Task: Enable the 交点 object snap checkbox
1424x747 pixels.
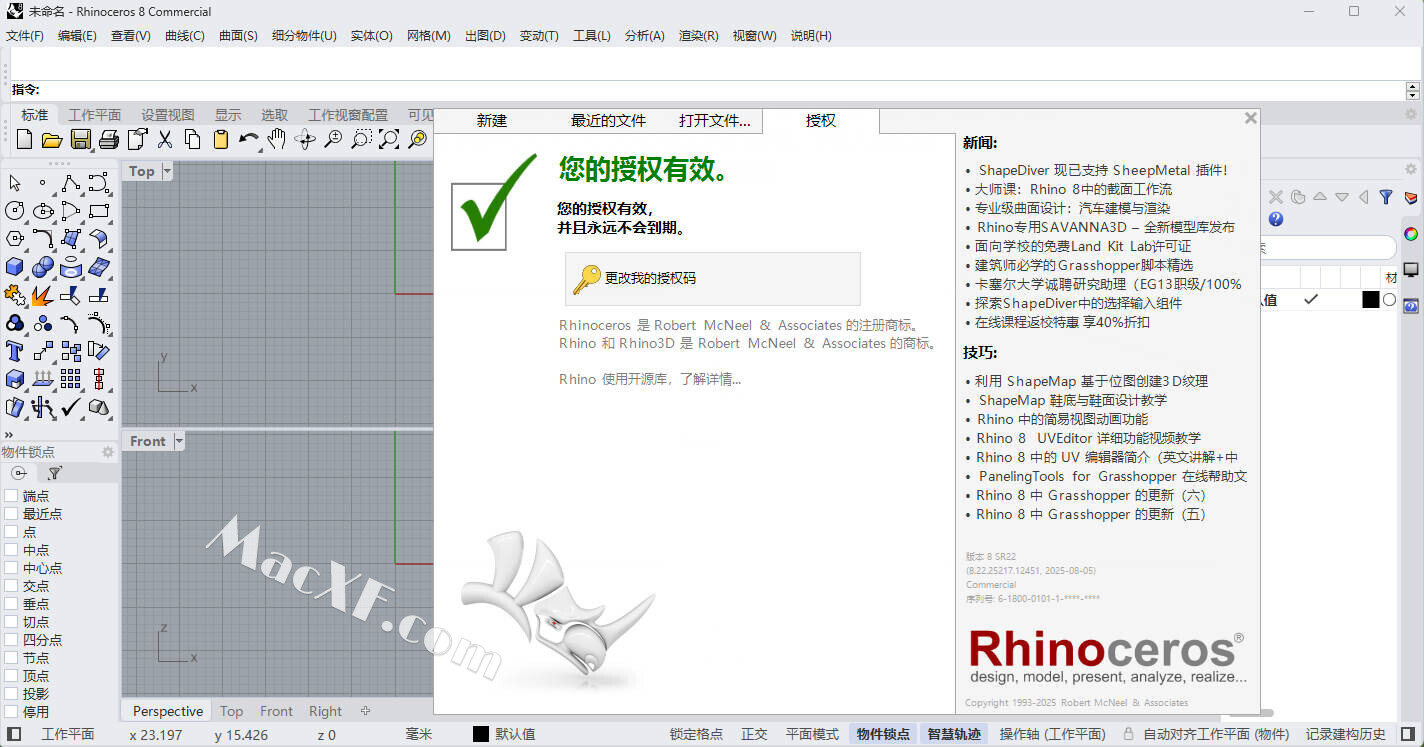Action: point(11,586)
